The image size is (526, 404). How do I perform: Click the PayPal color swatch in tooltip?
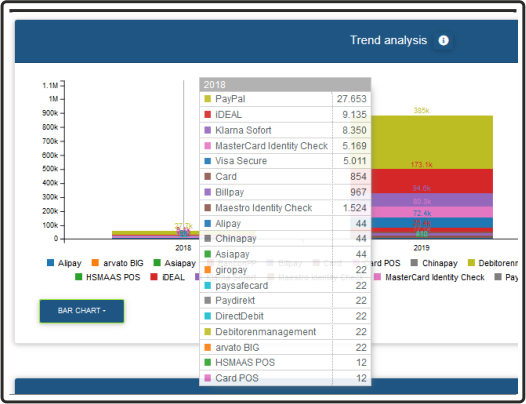[208, 99]
